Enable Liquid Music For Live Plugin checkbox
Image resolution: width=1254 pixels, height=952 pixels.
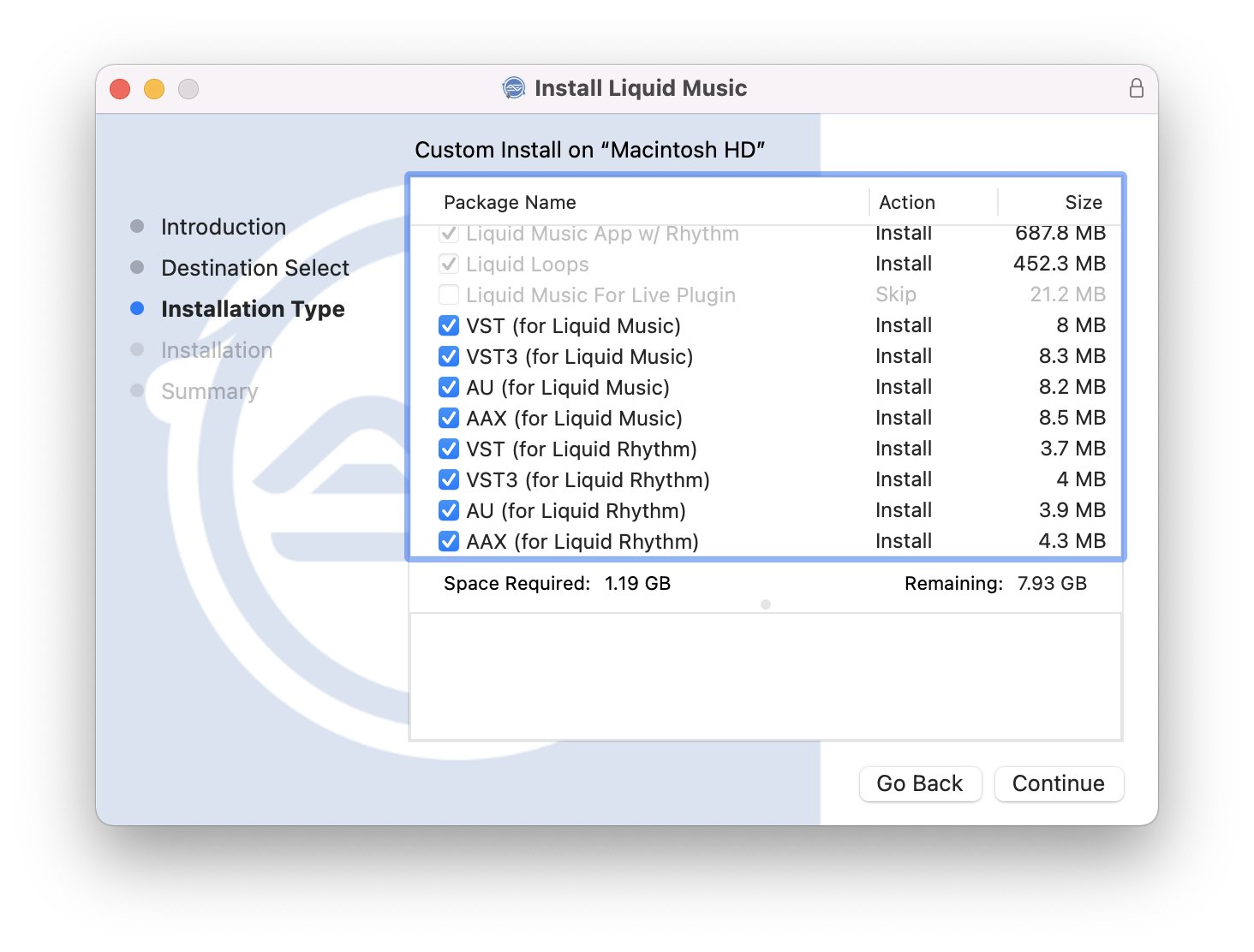pos(449,295)
